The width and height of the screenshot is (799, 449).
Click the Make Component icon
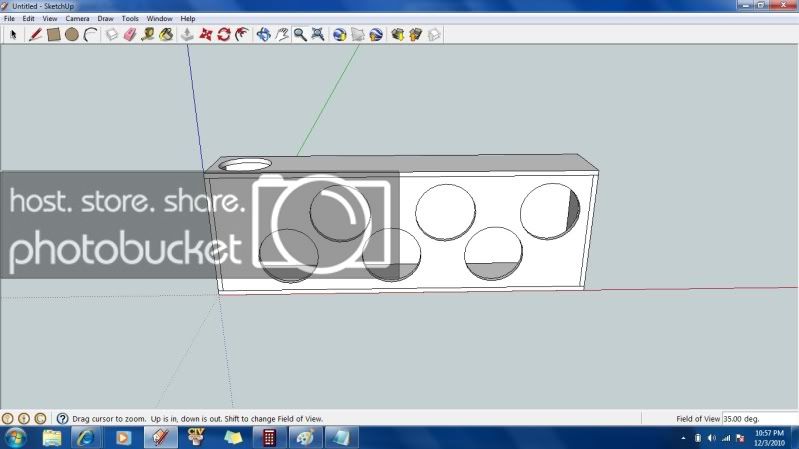[112, 35]
